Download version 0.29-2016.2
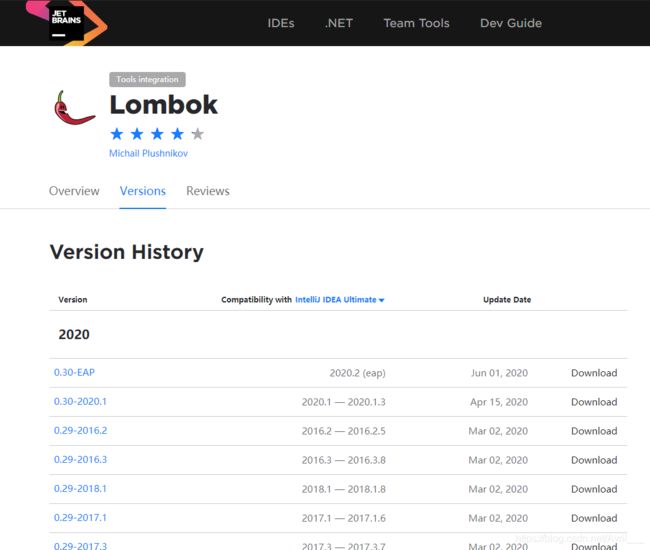 pos(594,431)
